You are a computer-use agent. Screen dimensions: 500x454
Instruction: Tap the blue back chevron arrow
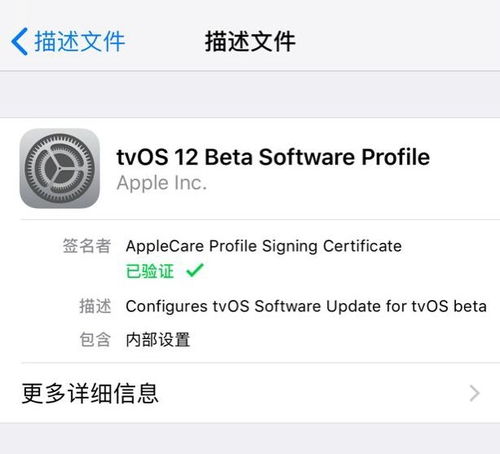point(19,41)
